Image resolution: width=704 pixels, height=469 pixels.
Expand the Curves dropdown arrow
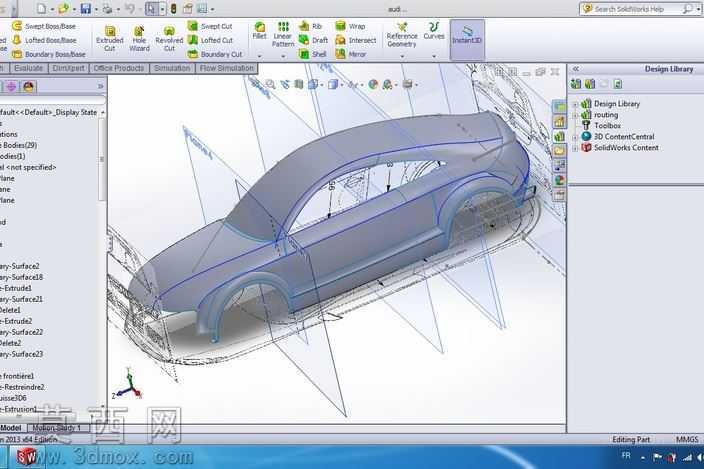(x=434, y=56)
